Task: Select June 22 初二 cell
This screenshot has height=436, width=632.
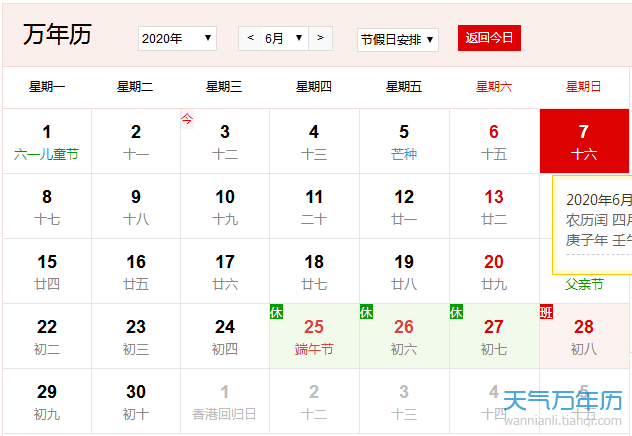Action: [47, 336]
